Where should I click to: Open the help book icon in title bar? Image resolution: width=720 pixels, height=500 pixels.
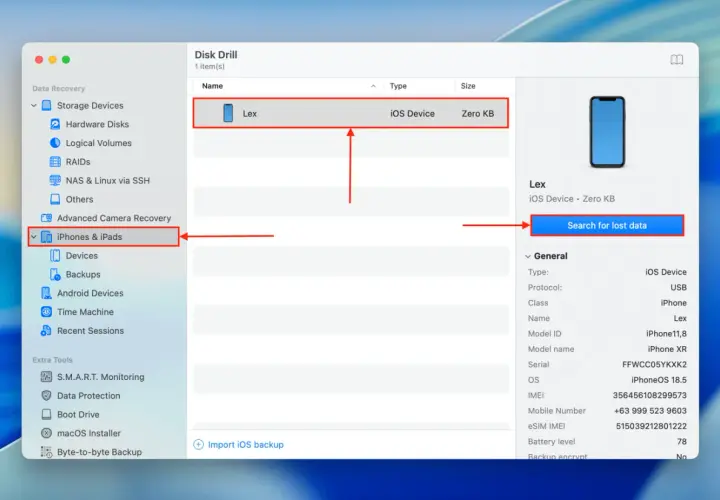click(x=676, y=59)
